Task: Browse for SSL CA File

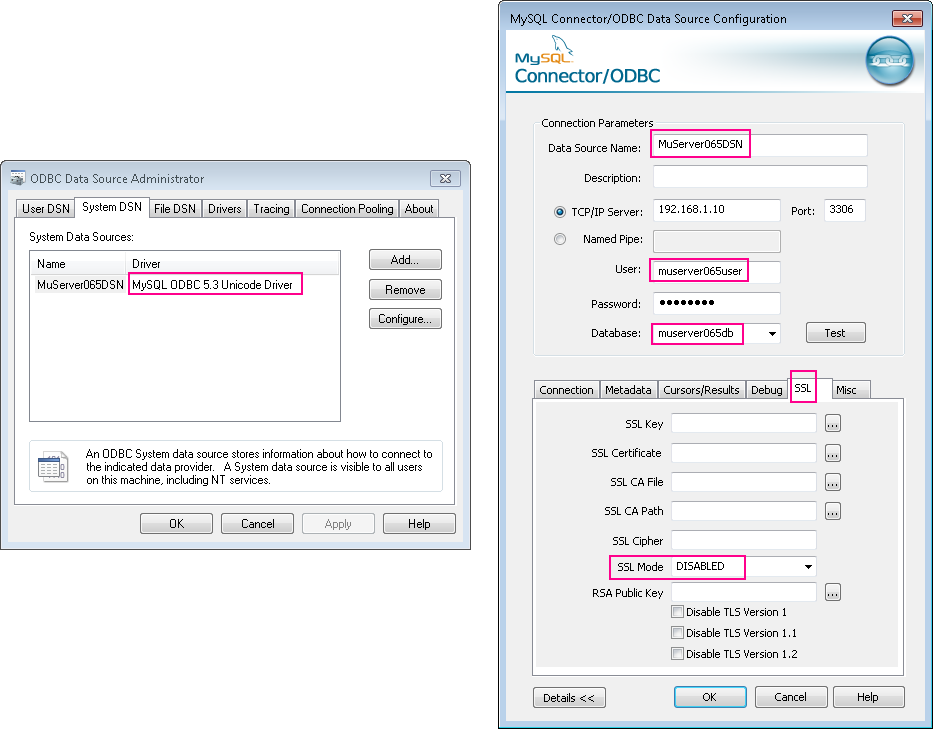Action: click(832, 482)
